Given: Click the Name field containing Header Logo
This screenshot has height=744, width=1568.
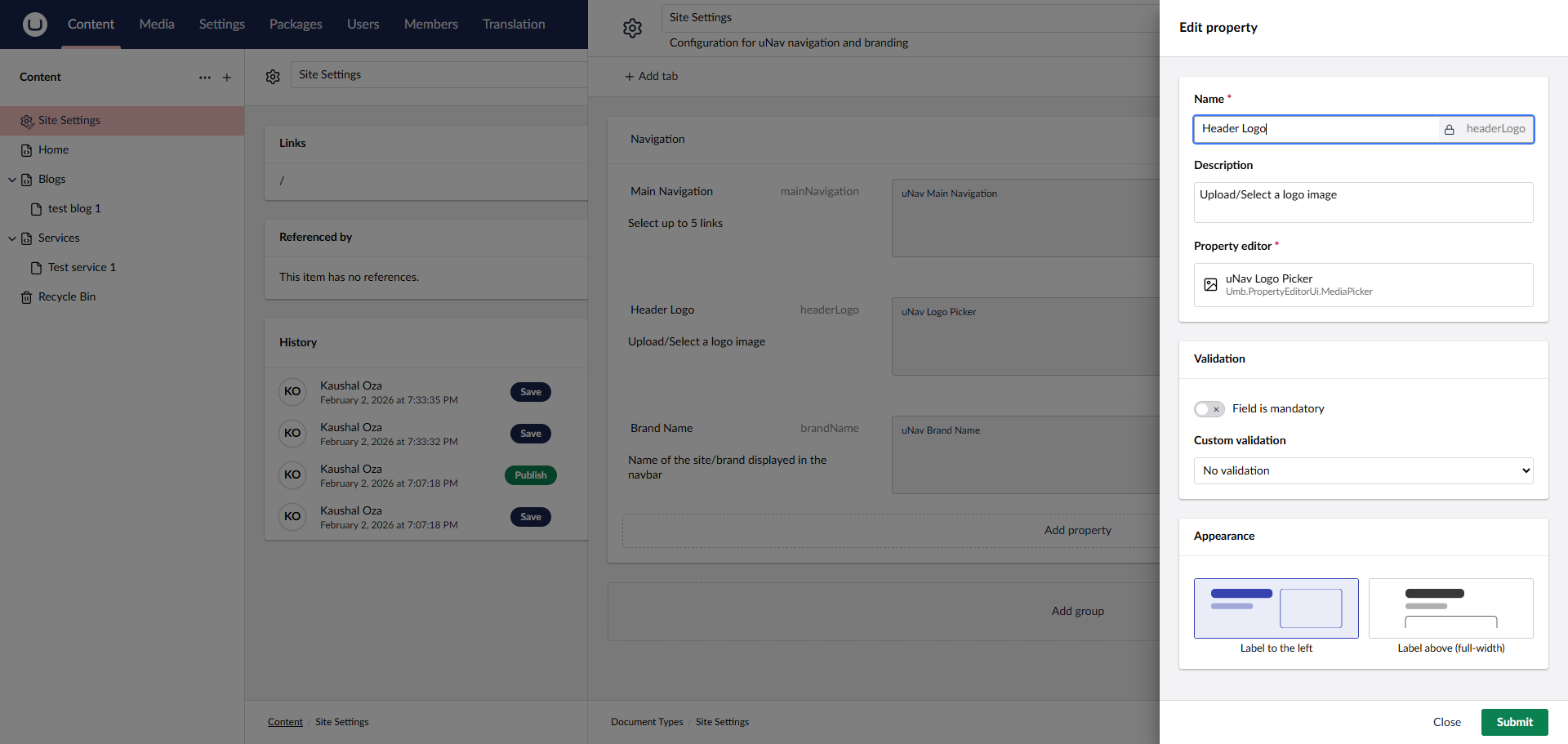Looking at the screenshot, I should click(x=1315, y=129).
